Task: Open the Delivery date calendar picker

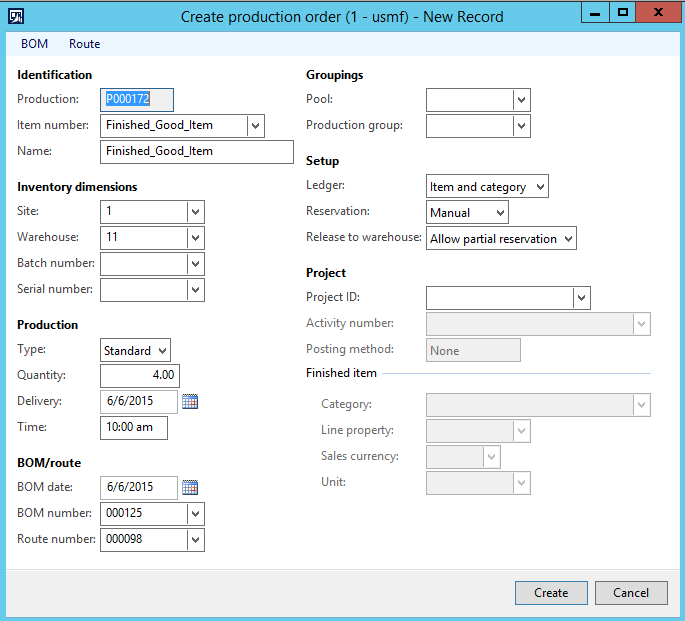Action: coord(190,402)
